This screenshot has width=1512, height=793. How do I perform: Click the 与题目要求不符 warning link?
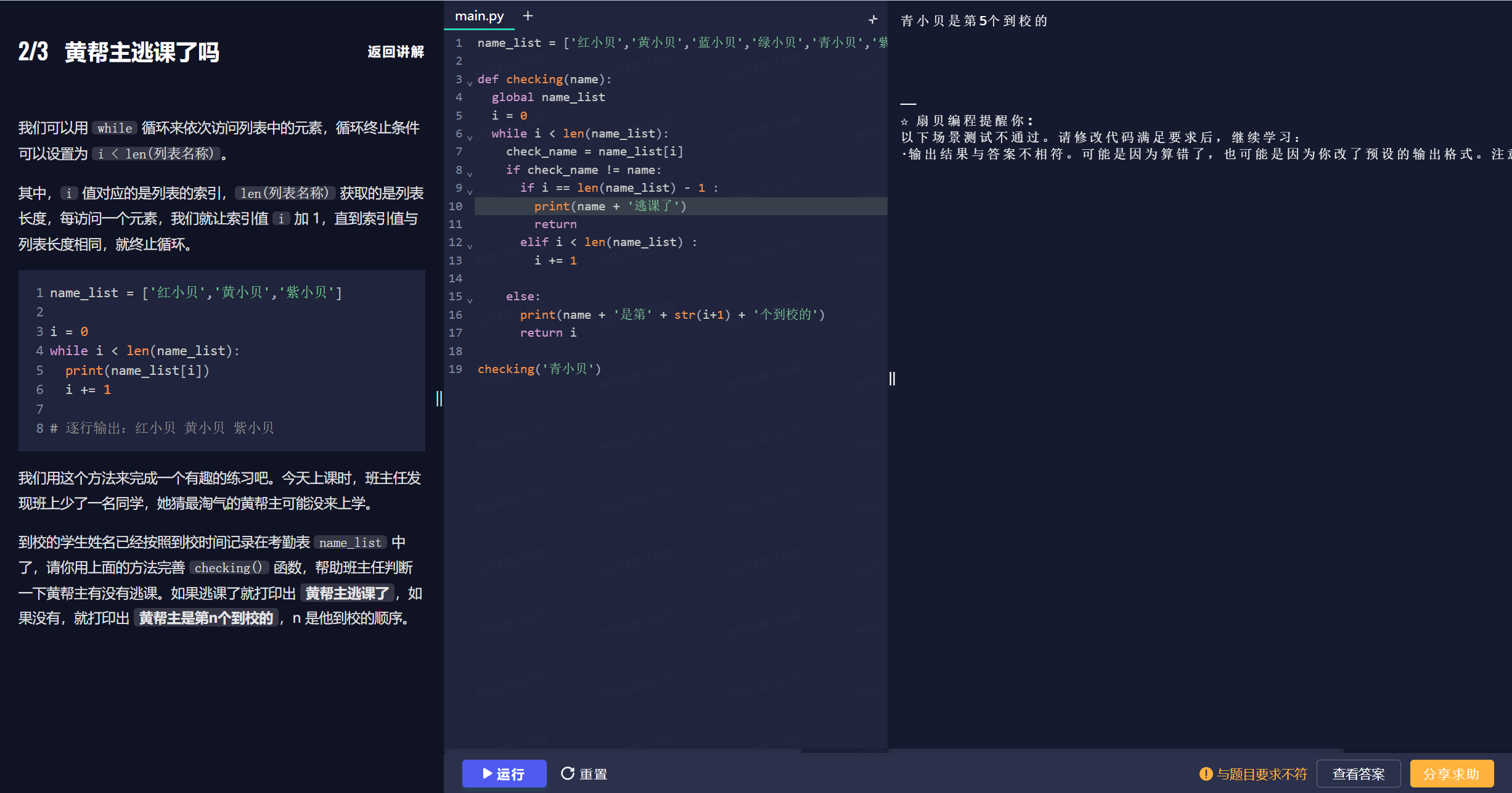click(1261, 773)
